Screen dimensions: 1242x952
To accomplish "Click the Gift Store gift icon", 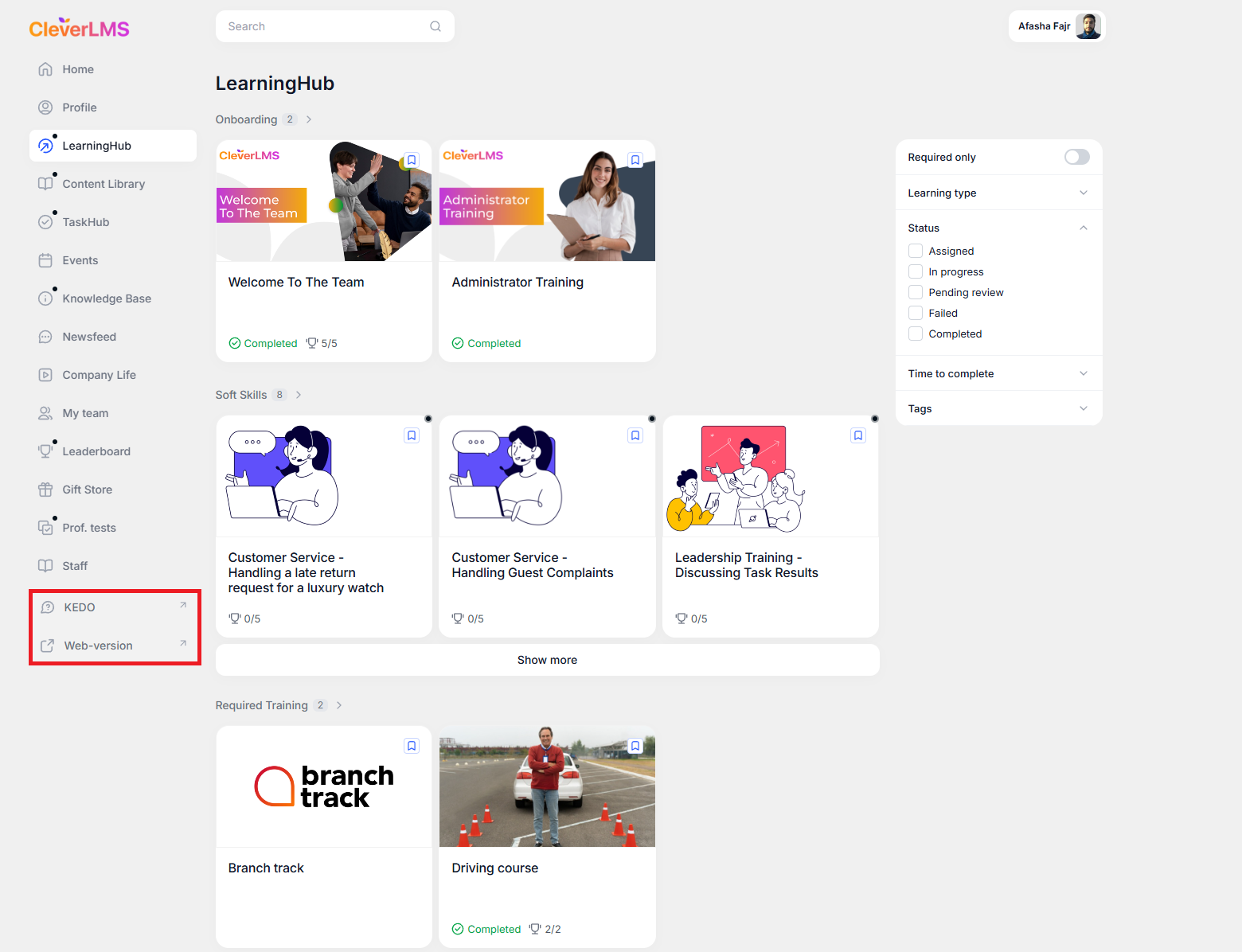I will coord(45,490).
